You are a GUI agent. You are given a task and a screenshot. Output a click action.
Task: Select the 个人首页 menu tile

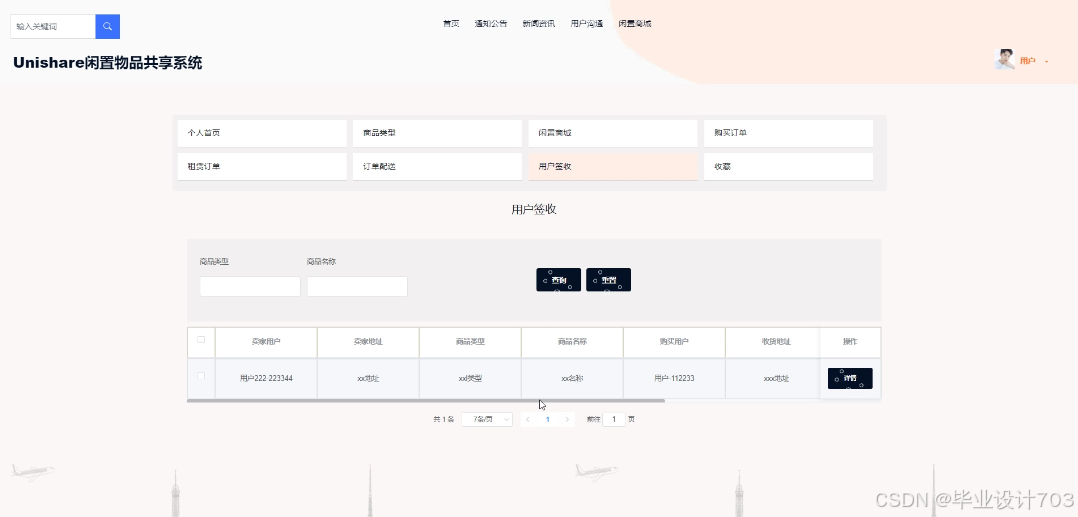coord(262,133)
